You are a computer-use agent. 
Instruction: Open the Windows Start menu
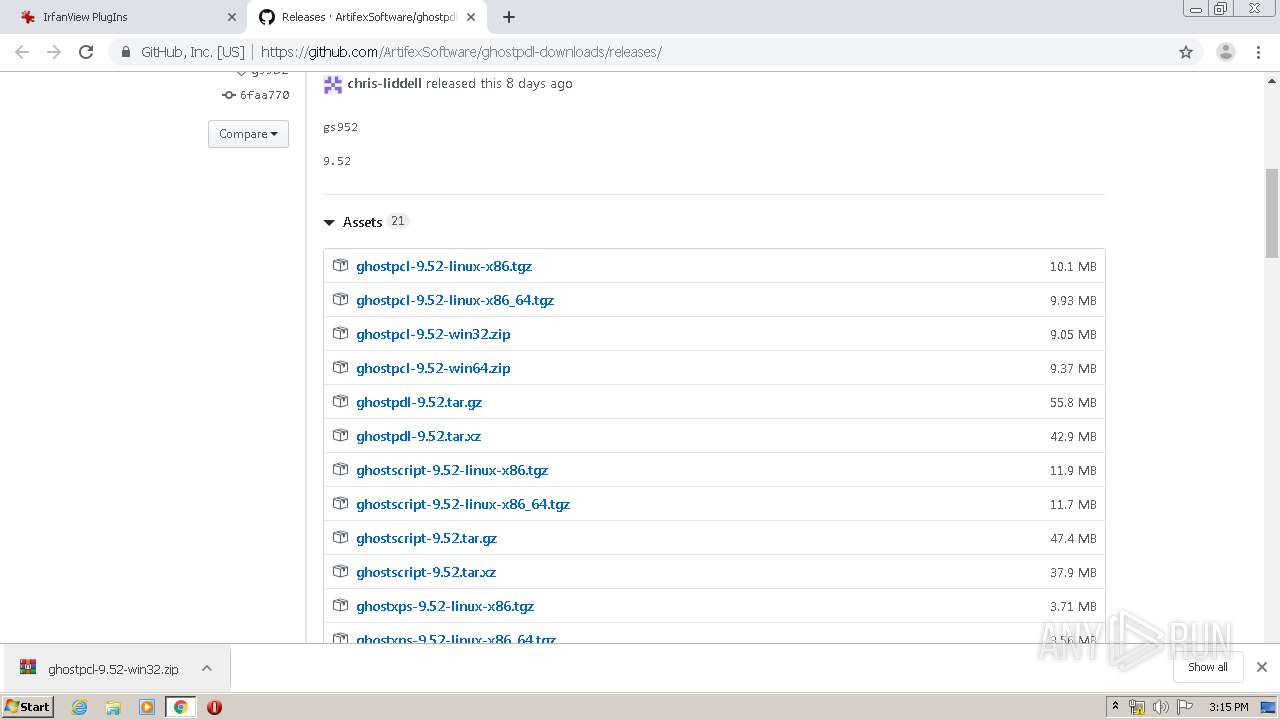coord(28,707)
